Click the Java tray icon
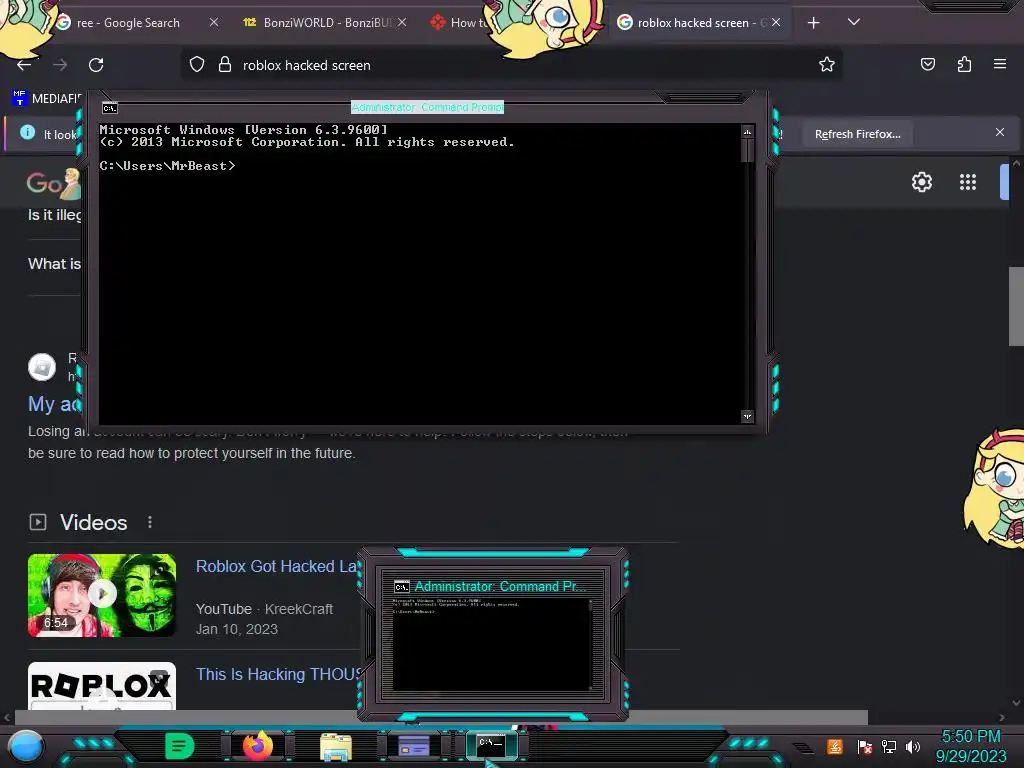 pyautogui.click(x=834, y=746)
